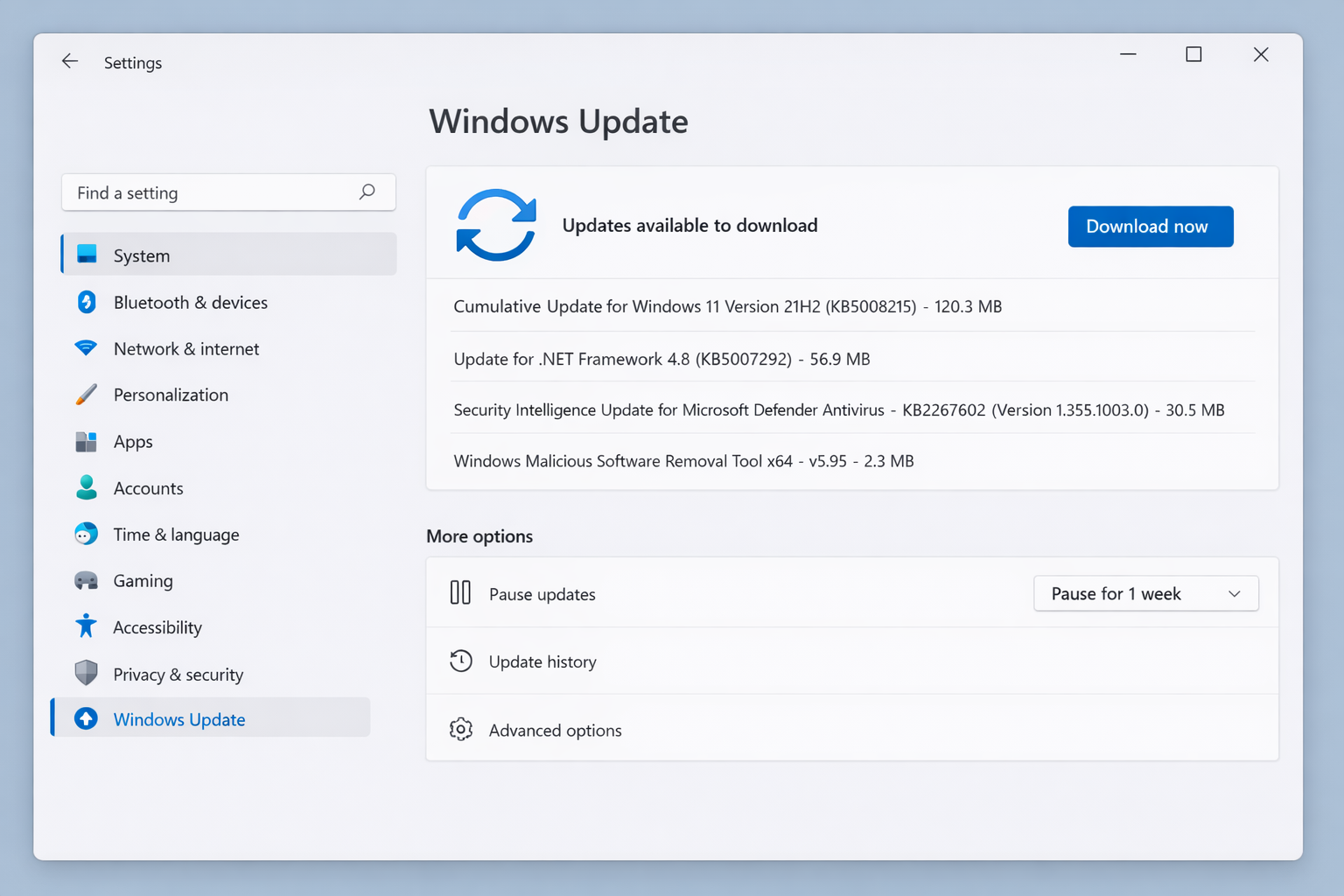Screen dimensions: 1344x896
Task: Click the magnifier icon in search box
Action: coord(367,192)
